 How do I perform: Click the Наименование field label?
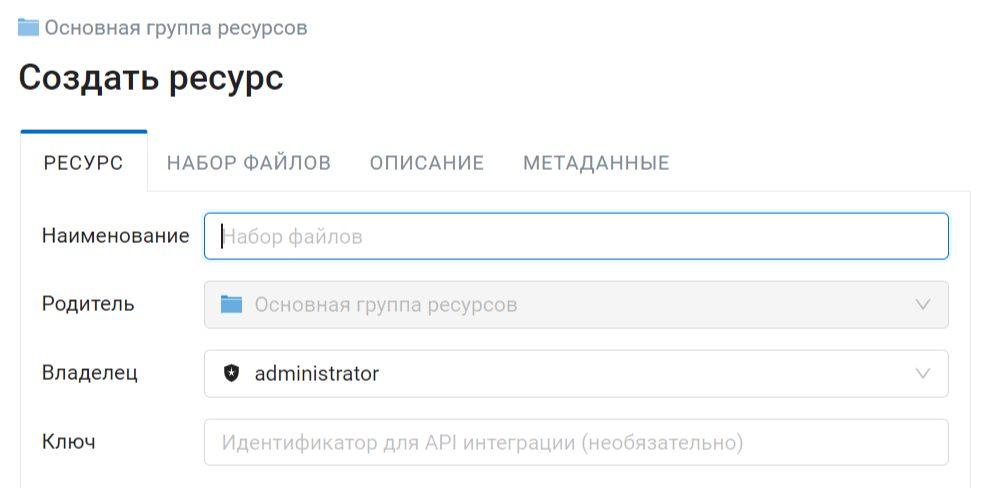point(115,236)
